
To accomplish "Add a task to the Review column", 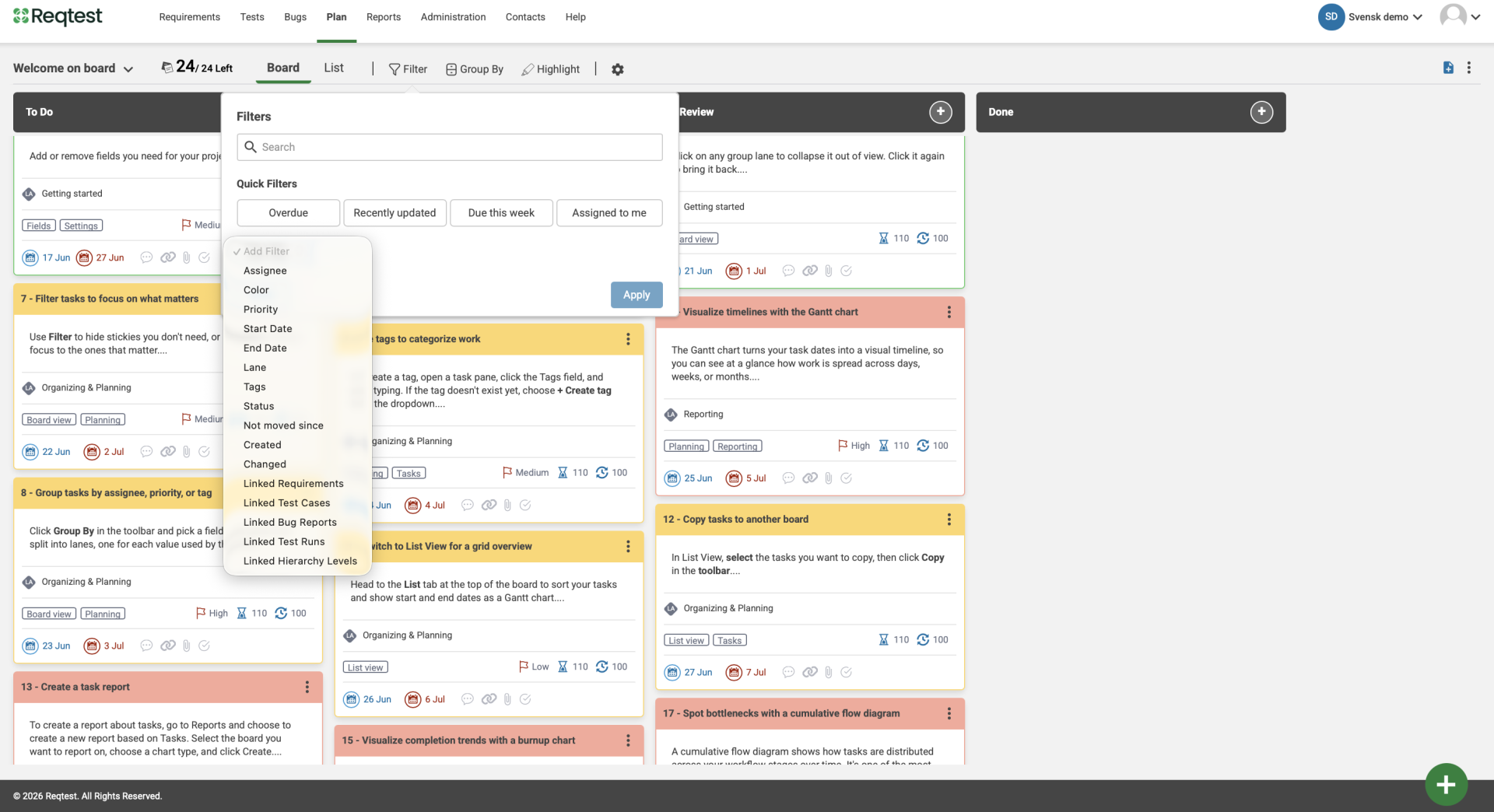I will [941, 112].
